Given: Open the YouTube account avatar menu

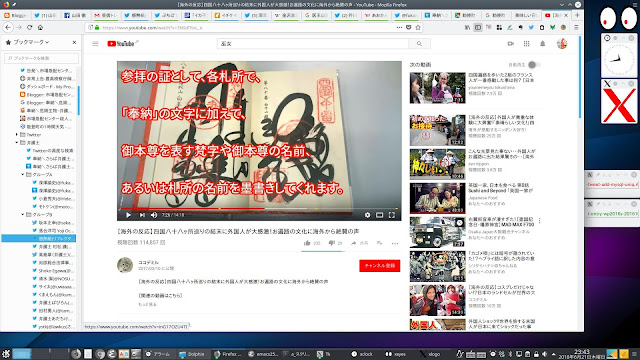Looking at the screenshot, I should 562,44.
